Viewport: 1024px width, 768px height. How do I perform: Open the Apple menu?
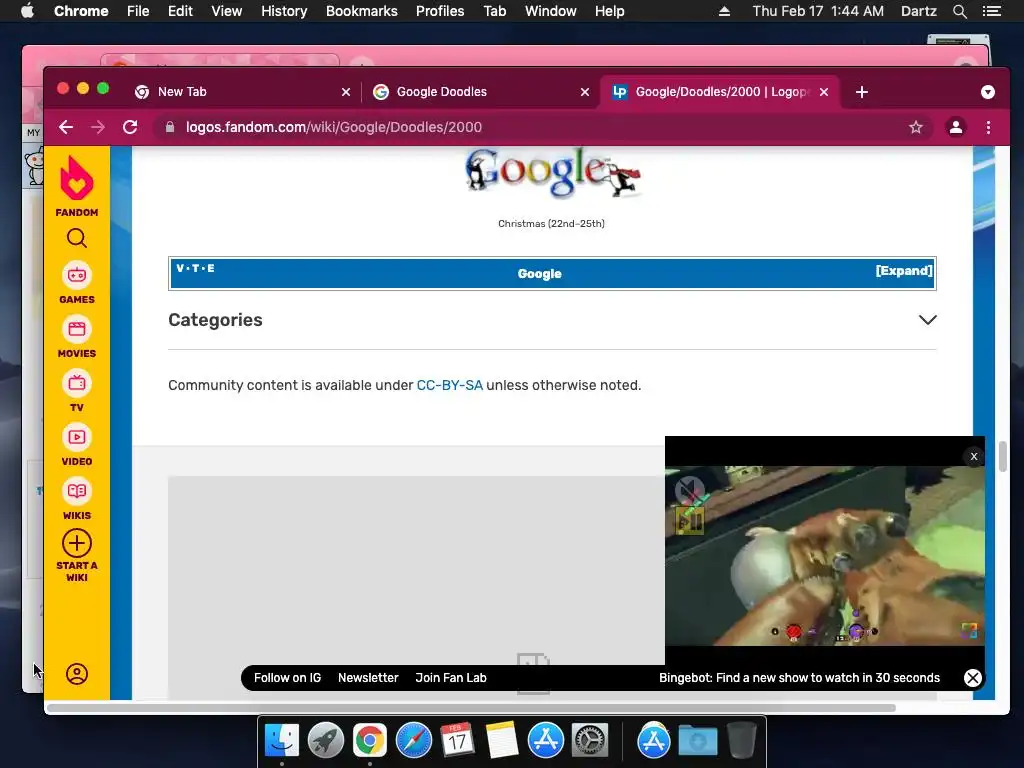coord(27,11)
